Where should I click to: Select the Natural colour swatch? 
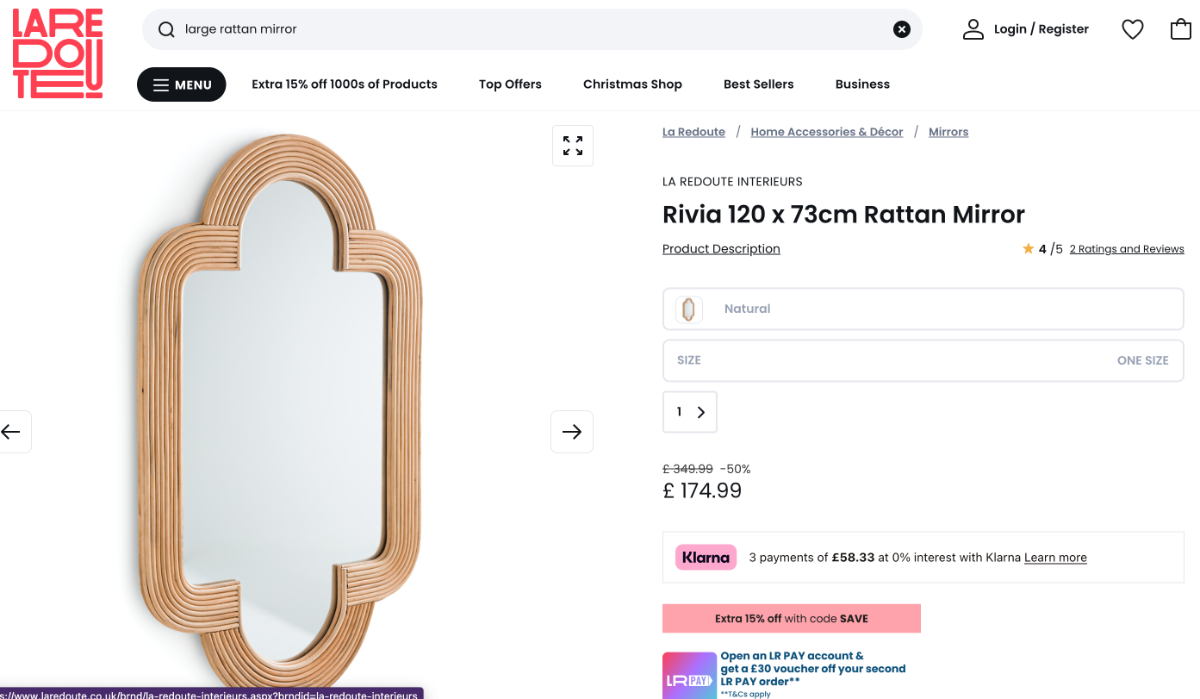(x=688, y=309)
